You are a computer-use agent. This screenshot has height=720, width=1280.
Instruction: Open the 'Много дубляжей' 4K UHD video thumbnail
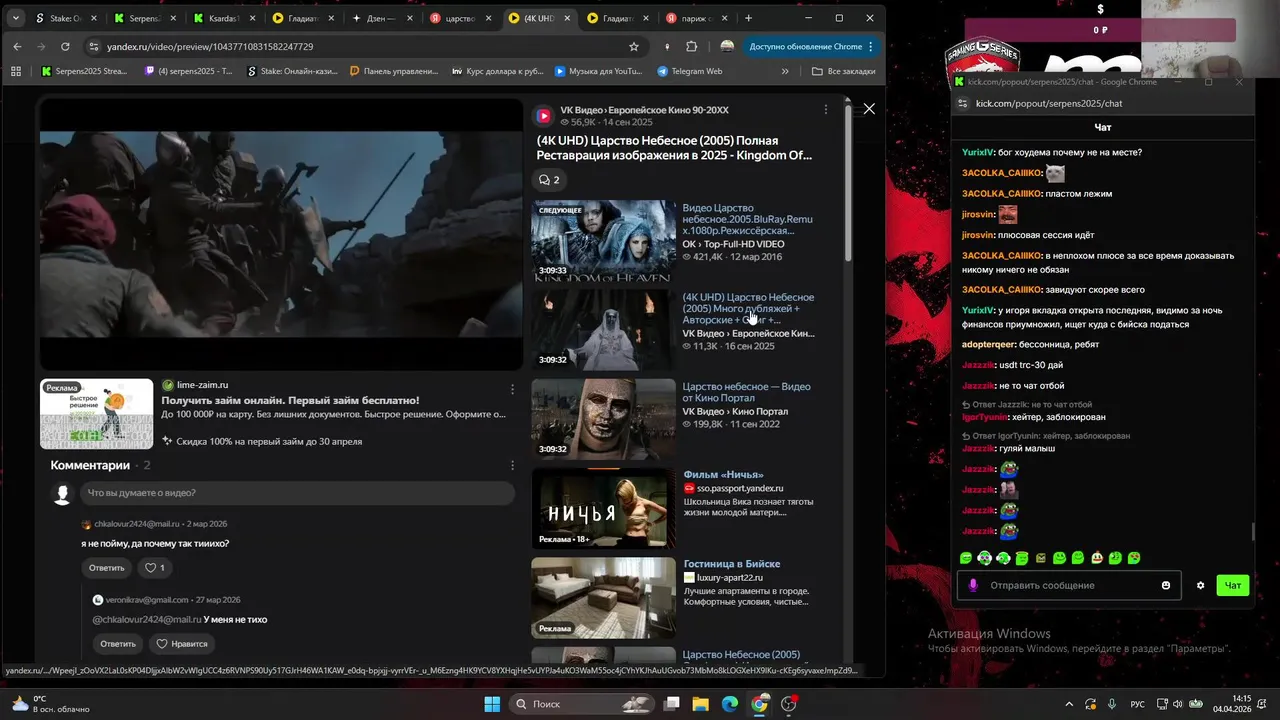[603, 330]
